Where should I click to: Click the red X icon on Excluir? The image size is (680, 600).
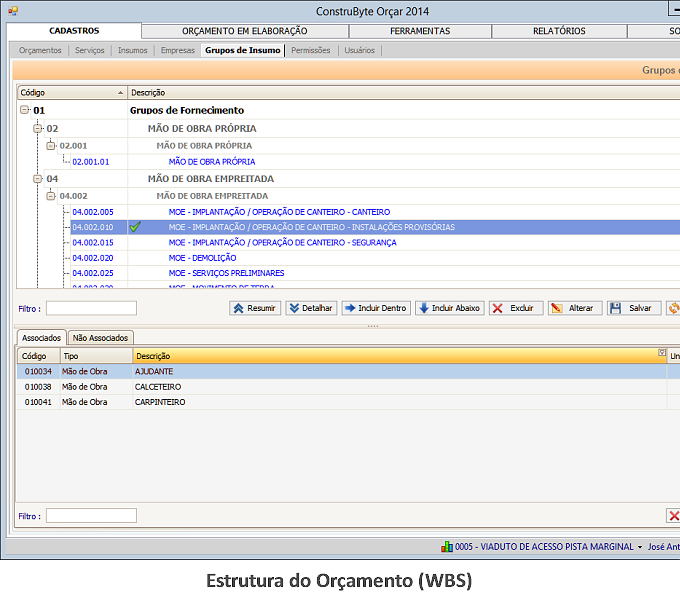pyautogui.click(x=498, y=308)
